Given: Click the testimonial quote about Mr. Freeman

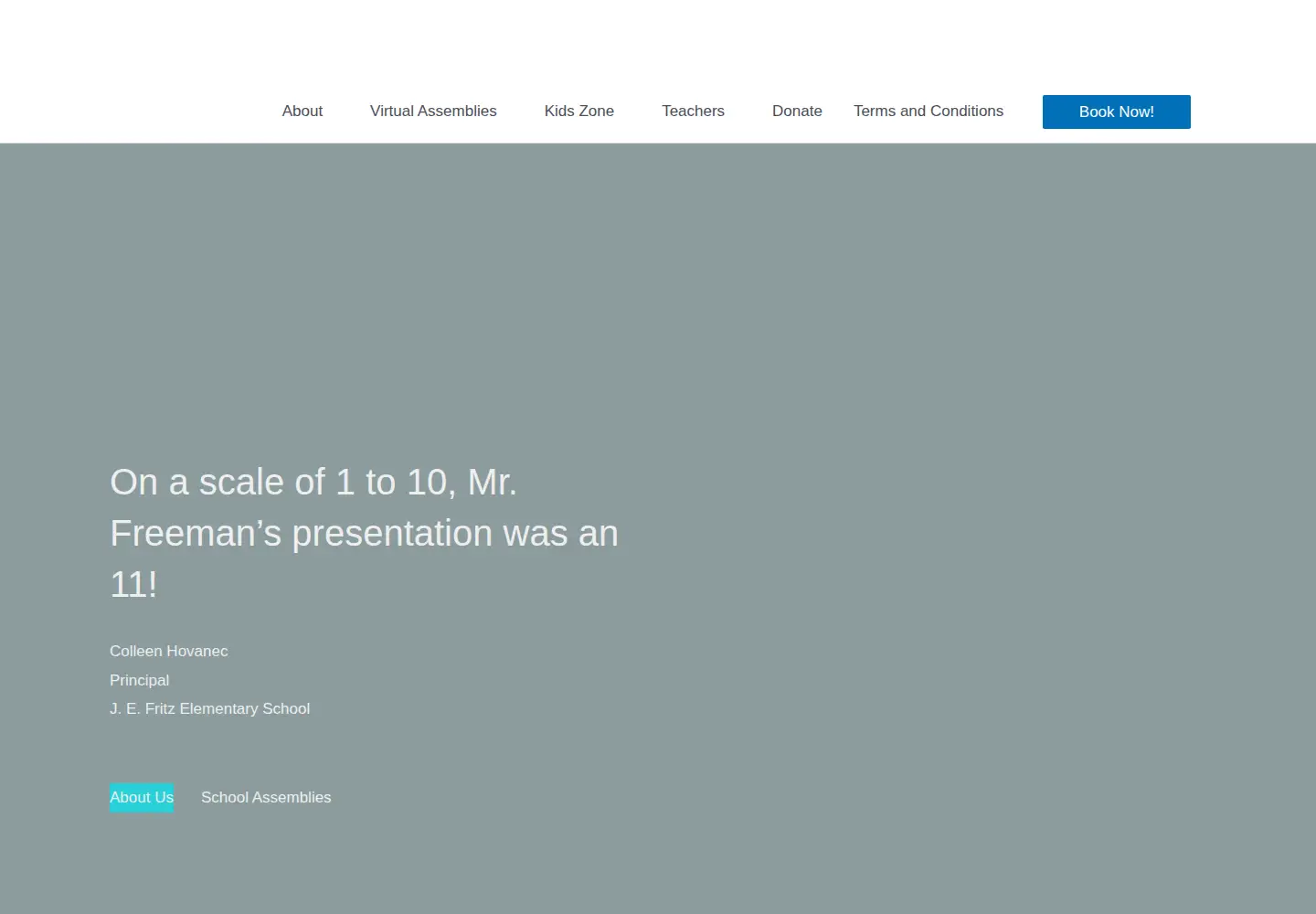Looking at the screenshot, I should [x=364, y=533].
